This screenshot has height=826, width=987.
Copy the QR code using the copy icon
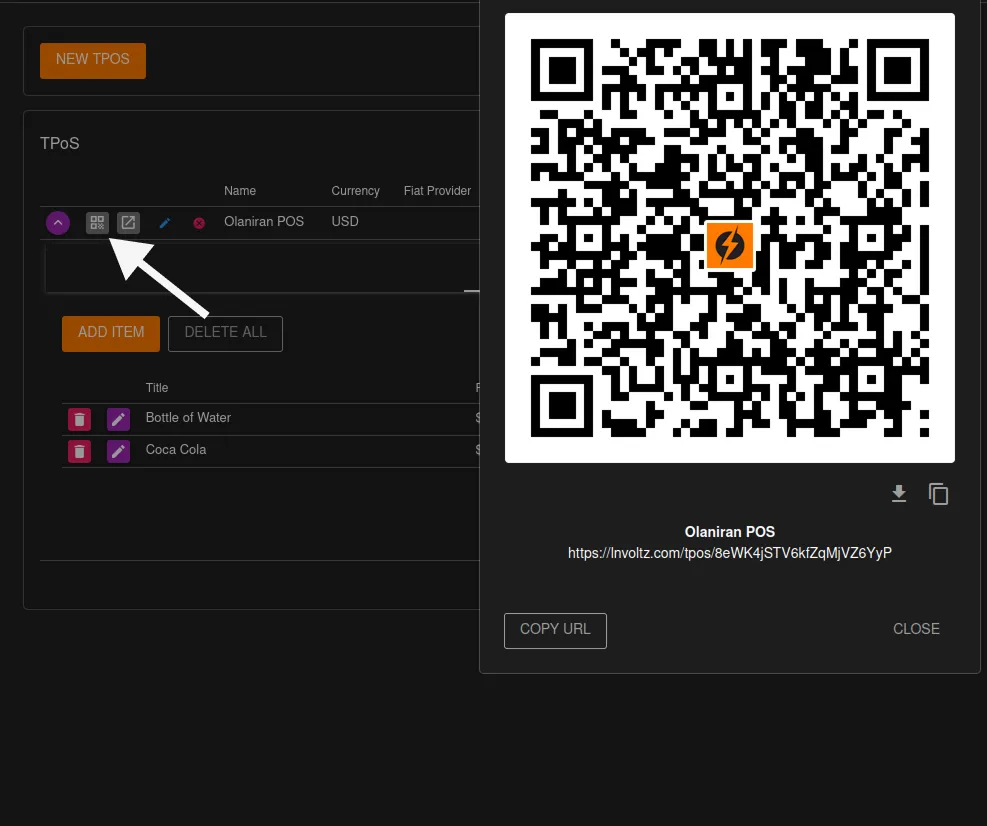click(x=938, y=493)
